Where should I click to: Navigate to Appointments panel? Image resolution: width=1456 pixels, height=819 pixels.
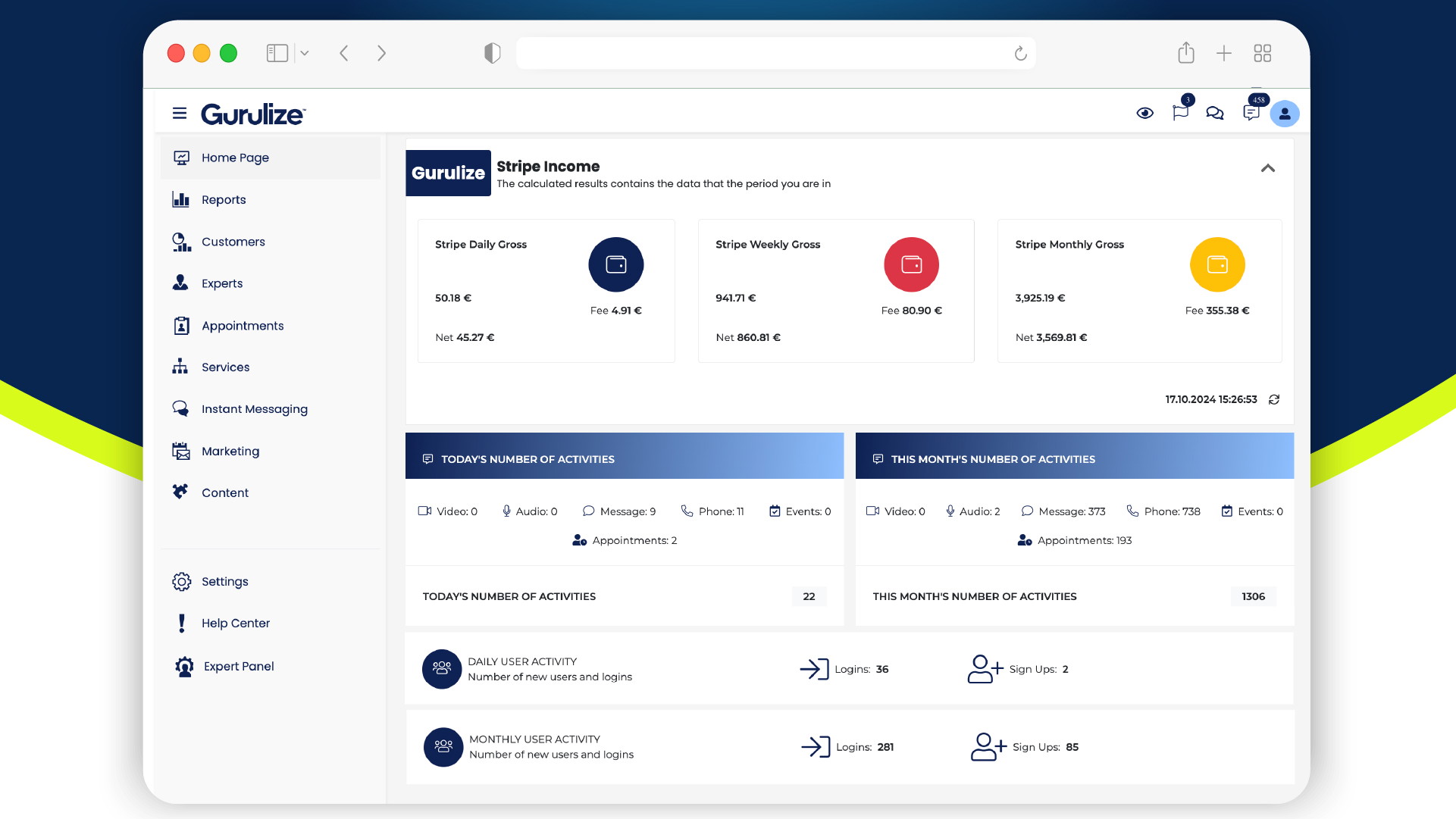pyautogui.click(x=242, y=325)
